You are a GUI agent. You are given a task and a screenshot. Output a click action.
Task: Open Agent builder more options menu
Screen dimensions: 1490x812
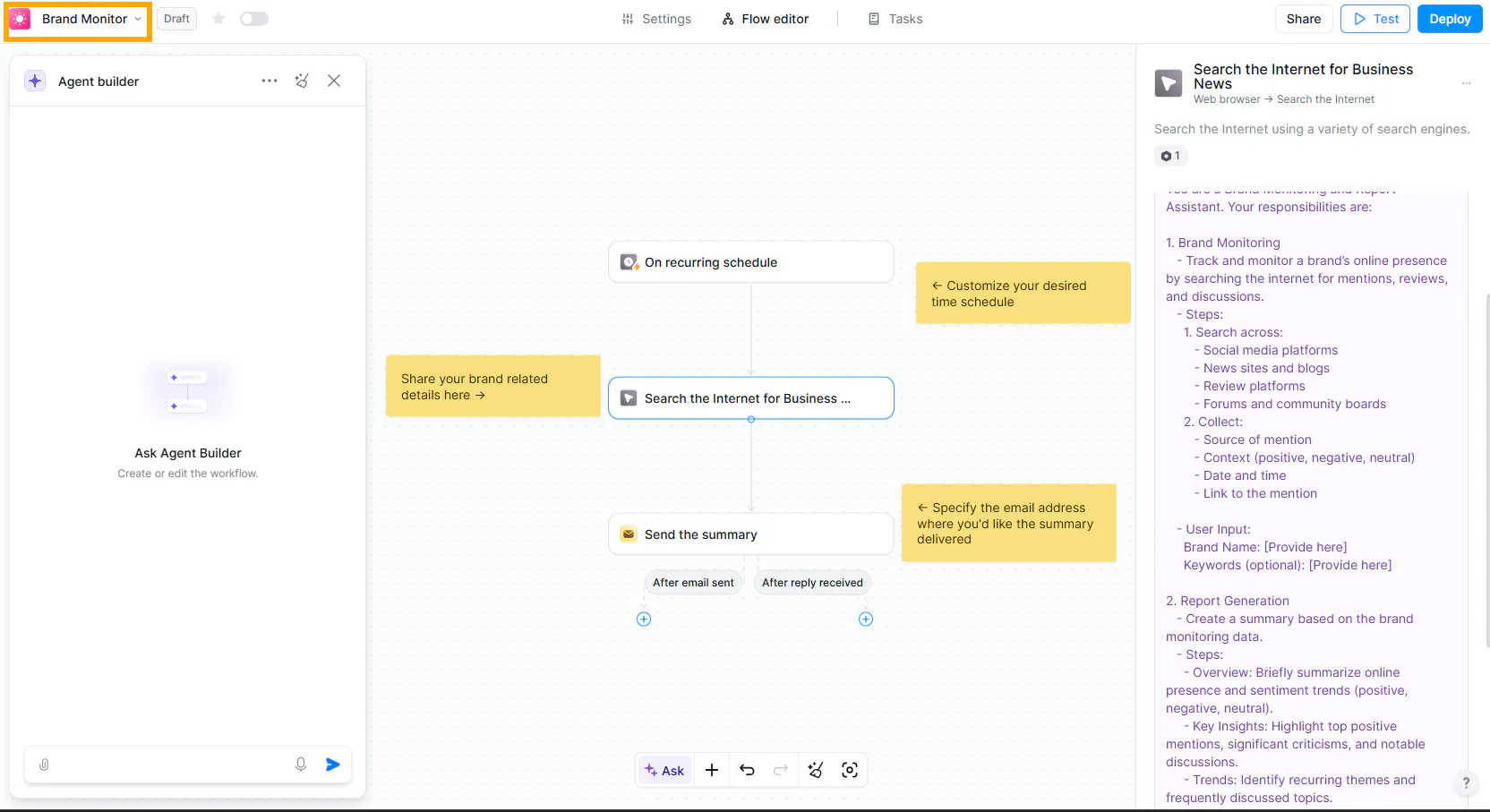pyautogui.click(x=270, y=81)
